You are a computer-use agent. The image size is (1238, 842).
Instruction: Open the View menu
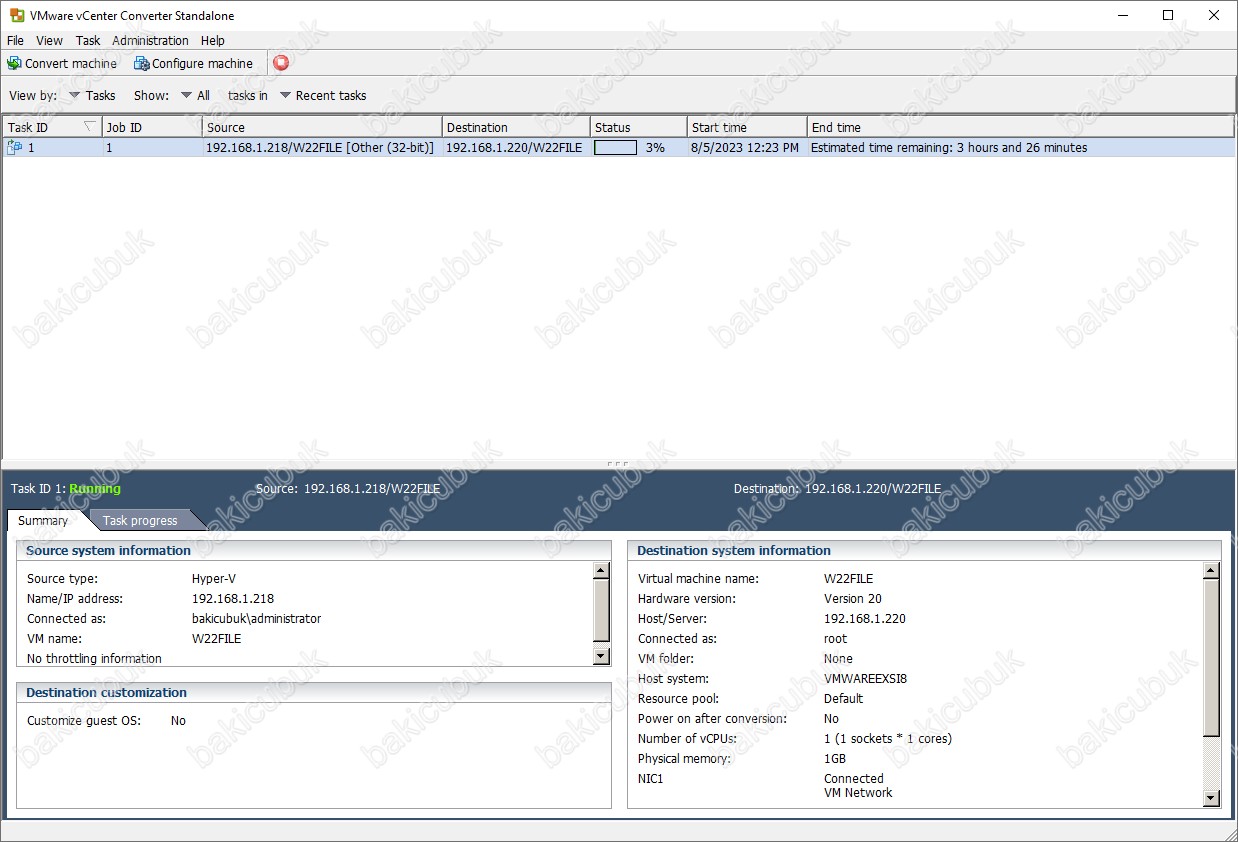coord(49,41)
